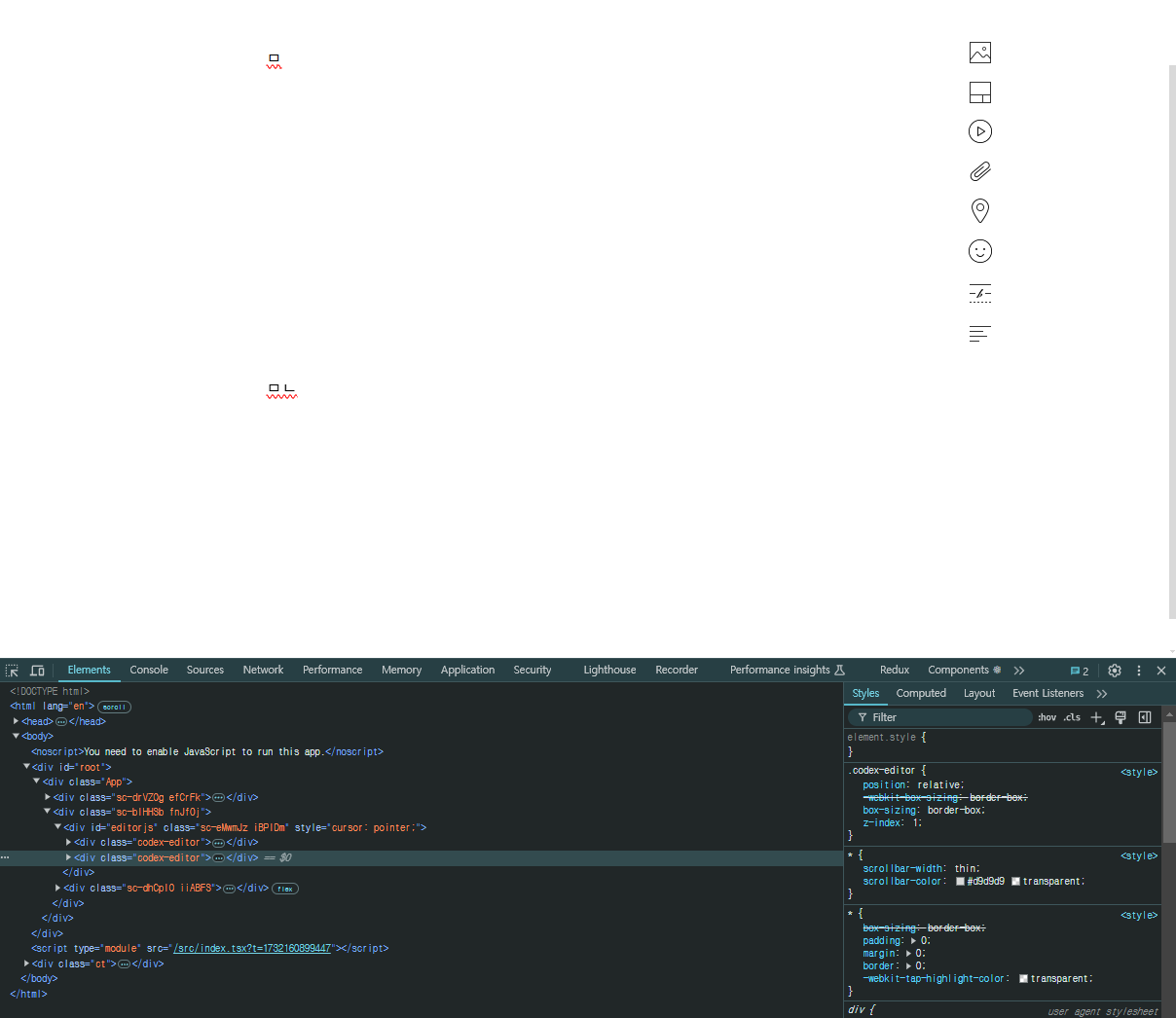Open the React Components tab
This screenshot has width=1176, height=1018.
[964, 670]
